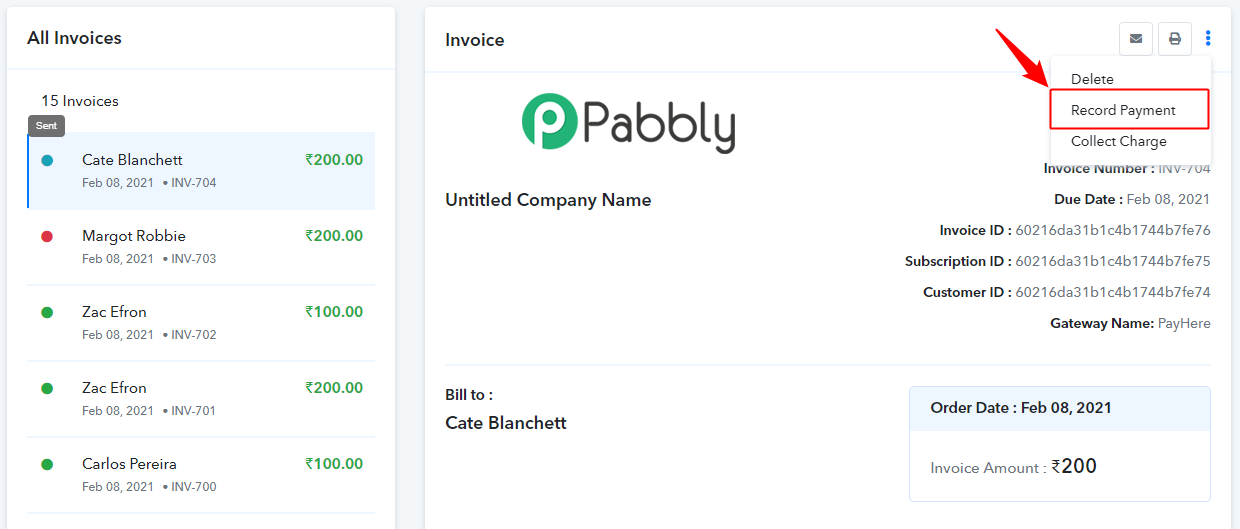This screenshot has width=1240, height=529.
Task: Open Zac Efron invoice INV-701
Action: point(201,399)
